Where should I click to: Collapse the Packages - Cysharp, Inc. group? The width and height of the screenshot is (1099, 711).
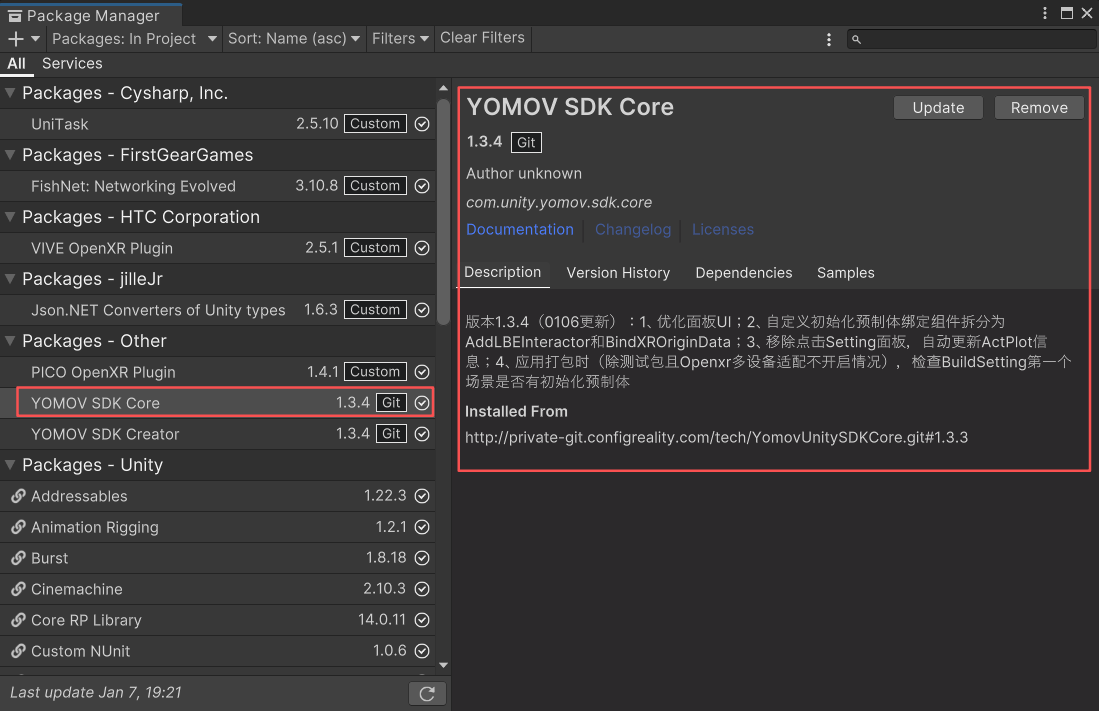(x=10, y=93)
